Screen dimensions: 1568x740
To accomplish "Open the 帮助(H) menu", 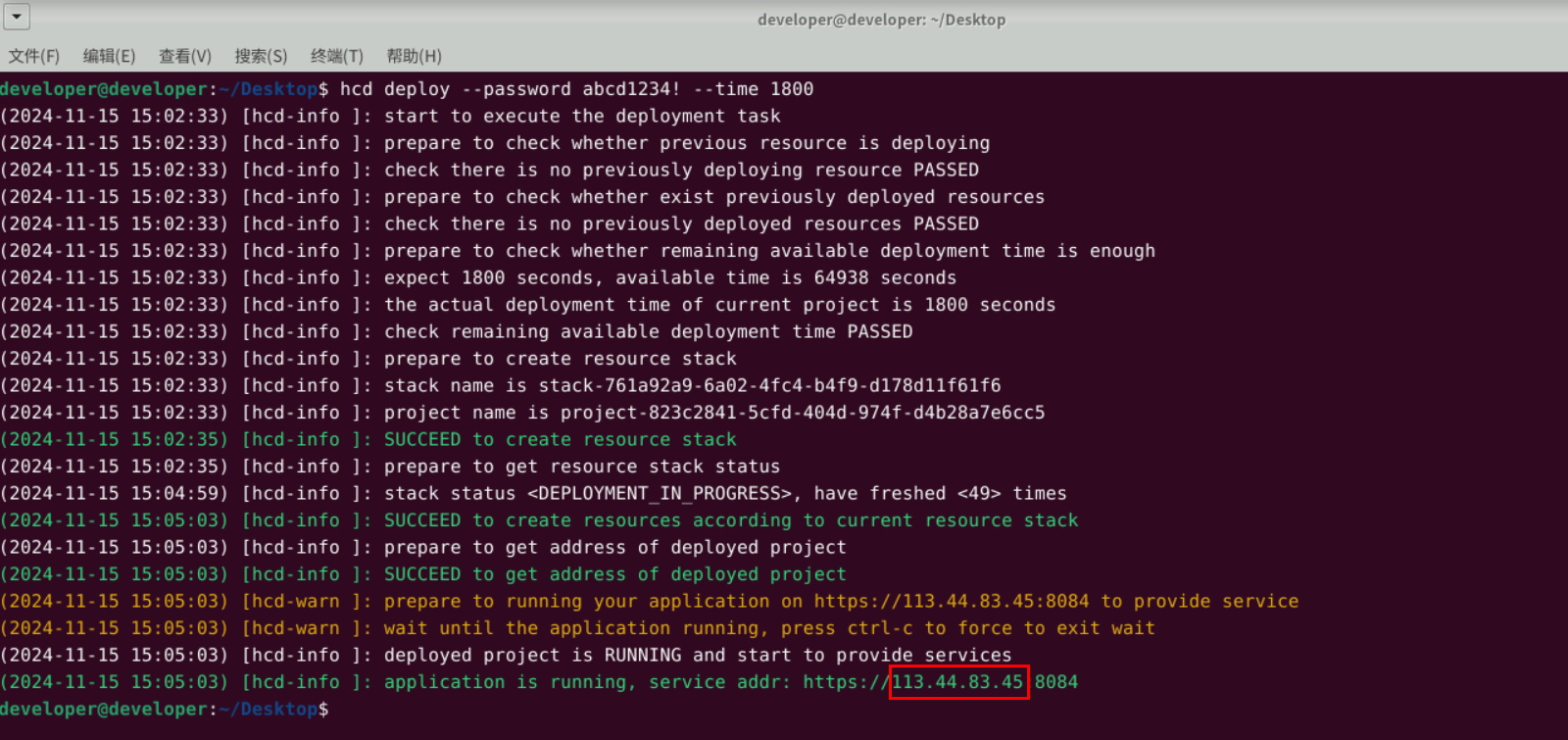I will point(414,56).
